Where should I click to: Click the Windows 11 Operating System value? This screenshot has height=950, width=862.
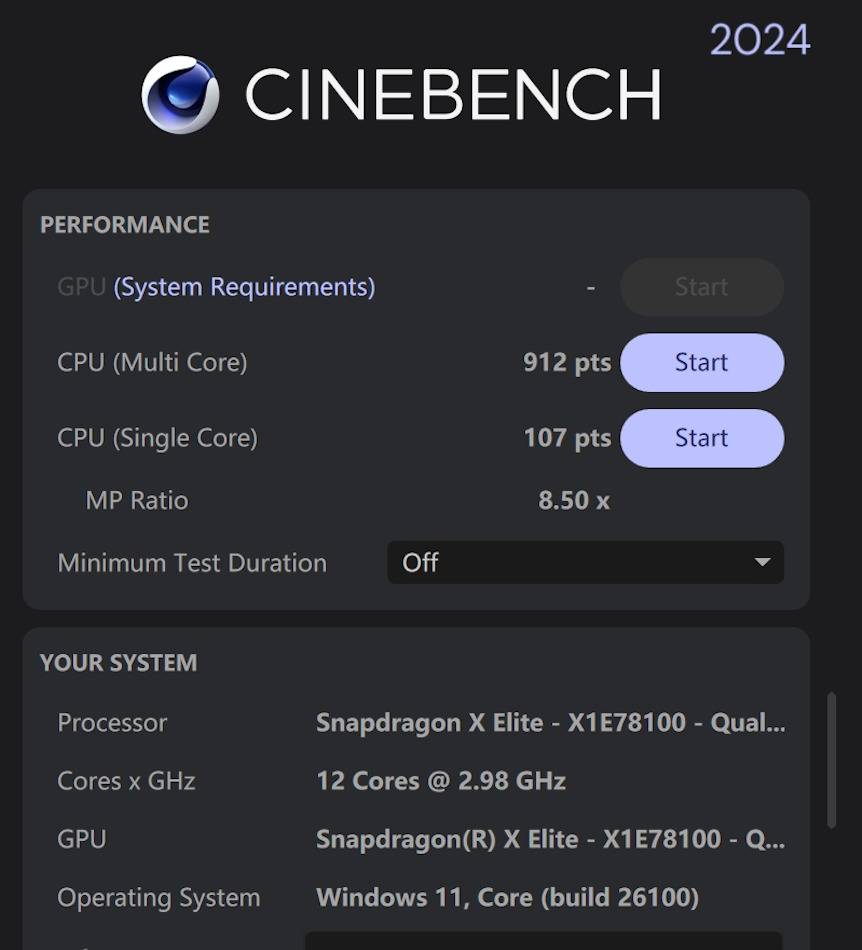[507, 897]
